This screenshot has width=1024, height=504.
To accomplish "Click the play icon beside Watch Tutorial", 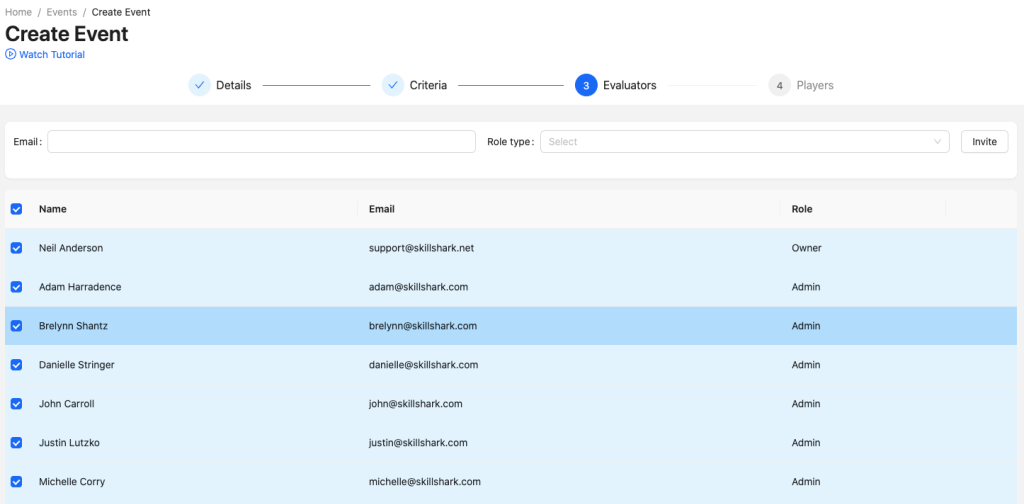I will [11, 55].
